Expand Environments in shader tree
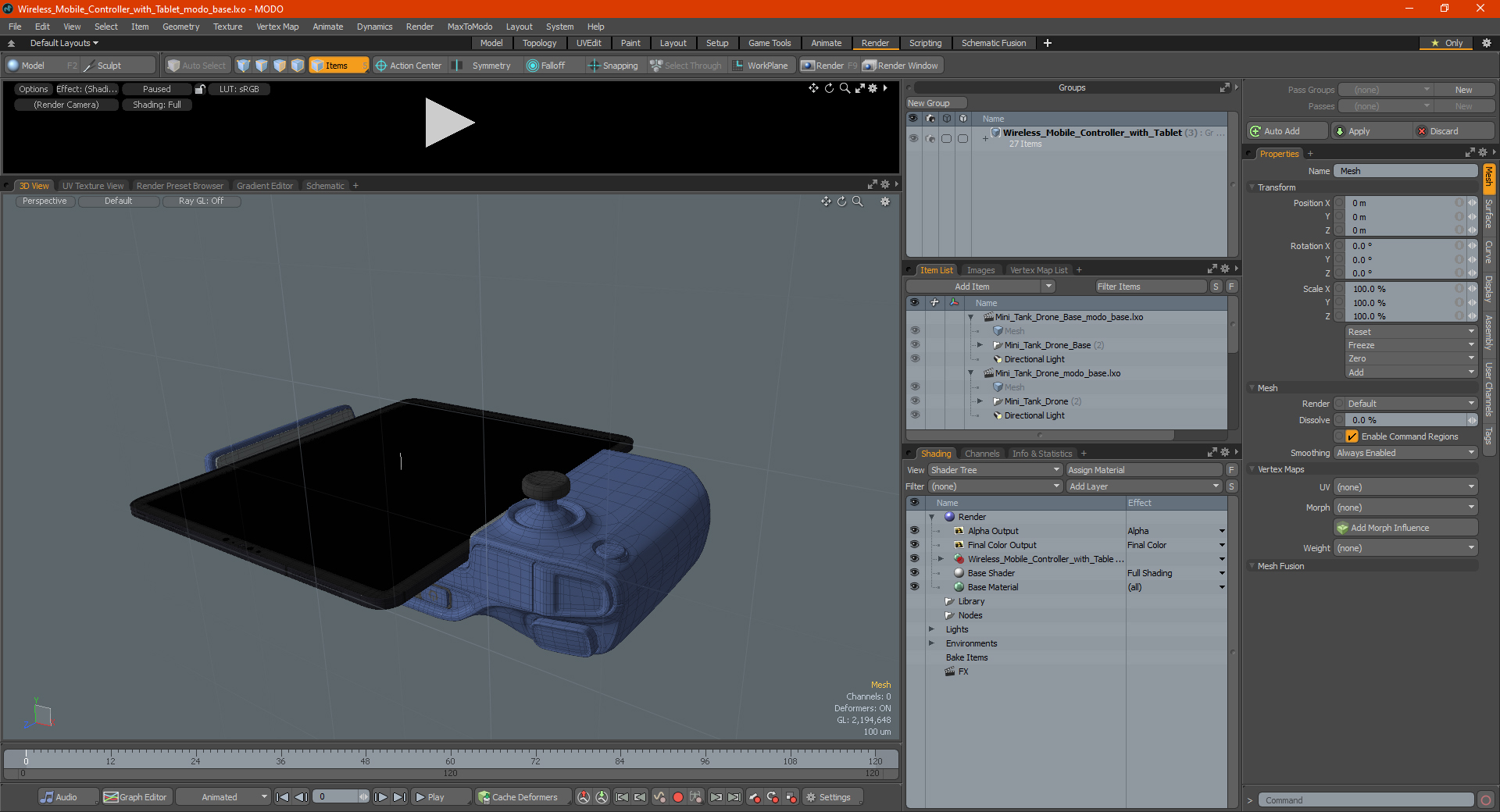The width and height of the screenshot is (1500, 812). coord(931,643)
